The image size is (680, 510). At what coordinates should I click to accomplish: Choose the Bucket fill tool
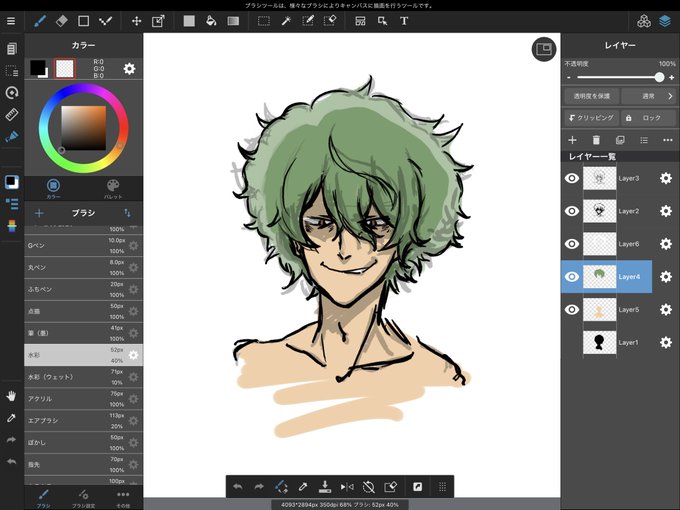click(211, 21)
